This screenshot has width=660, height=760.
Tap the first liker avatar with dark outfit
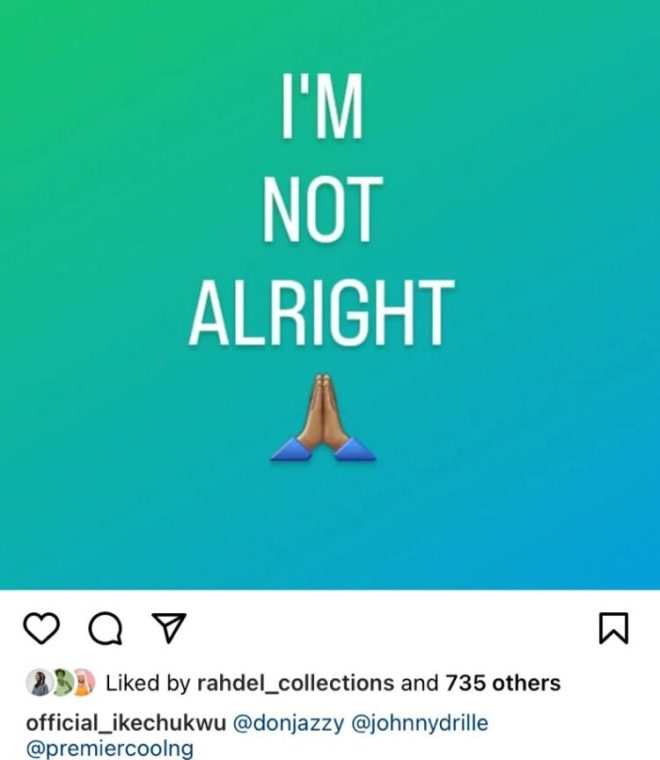[40, 682]
